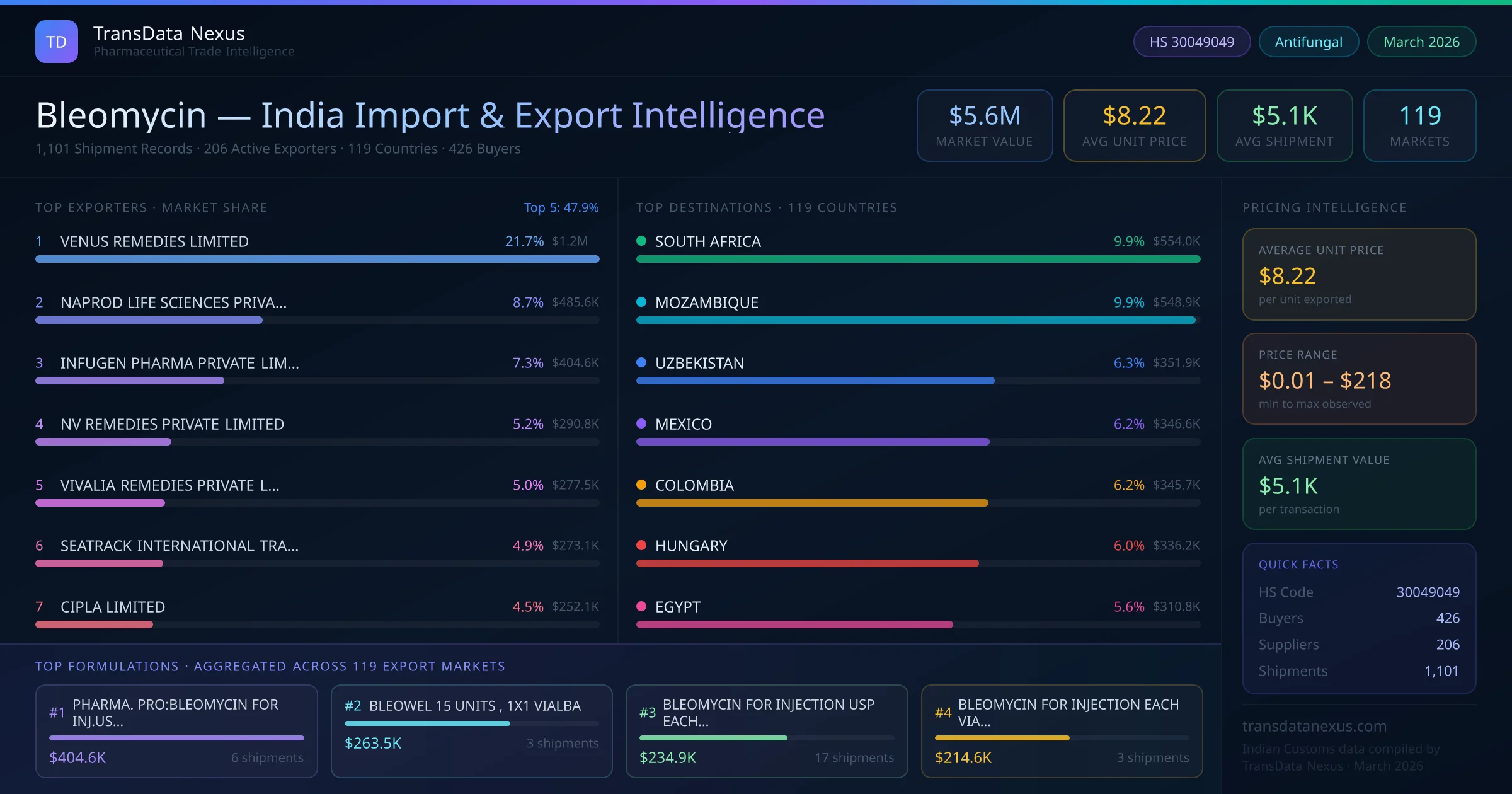Click Venus Remedies Limited exporter row
1512x794 pixels.
click(154, 241)
